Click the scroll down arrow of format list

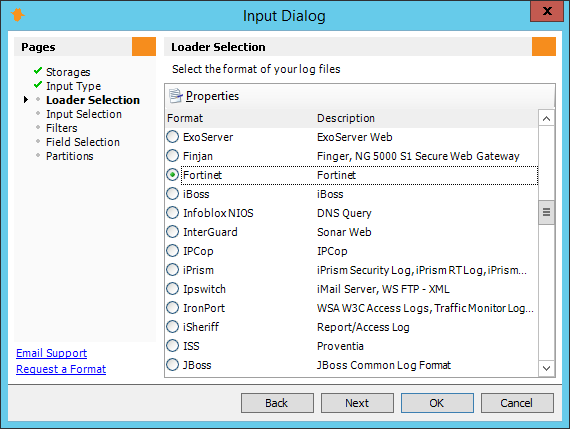[546, 368]
